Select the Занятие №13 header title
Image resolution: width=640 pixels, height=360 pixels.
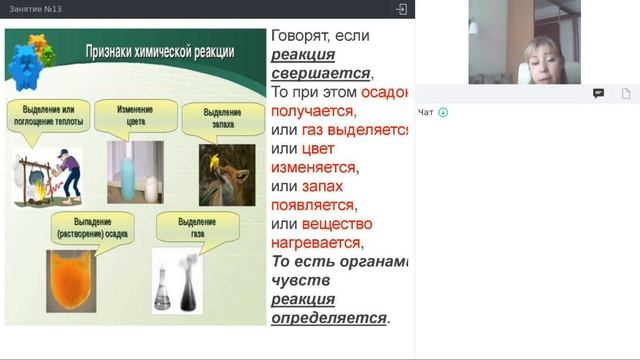(x=35, y=9)
